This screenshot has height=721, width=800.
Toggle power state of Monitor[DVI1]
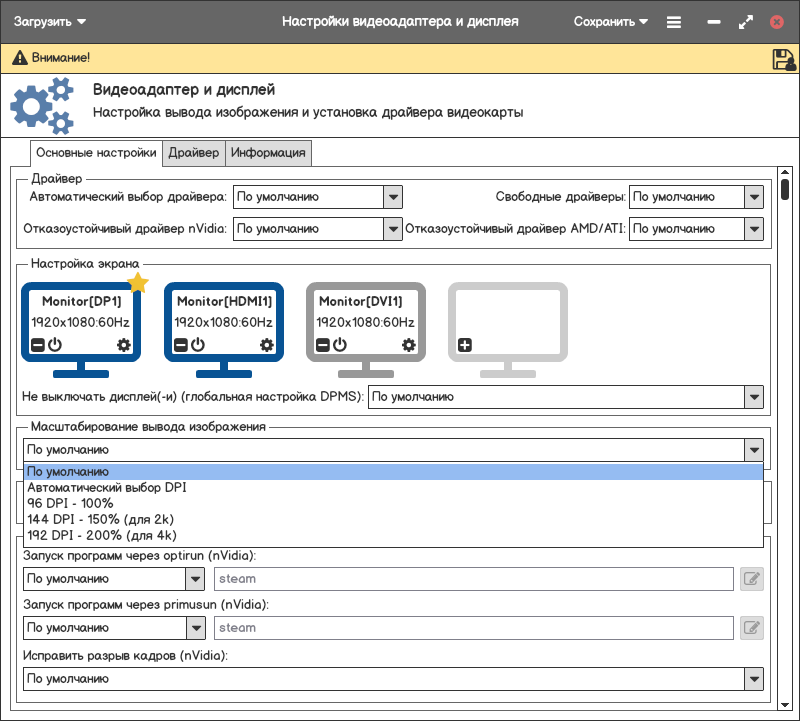(x=340, y=345)
